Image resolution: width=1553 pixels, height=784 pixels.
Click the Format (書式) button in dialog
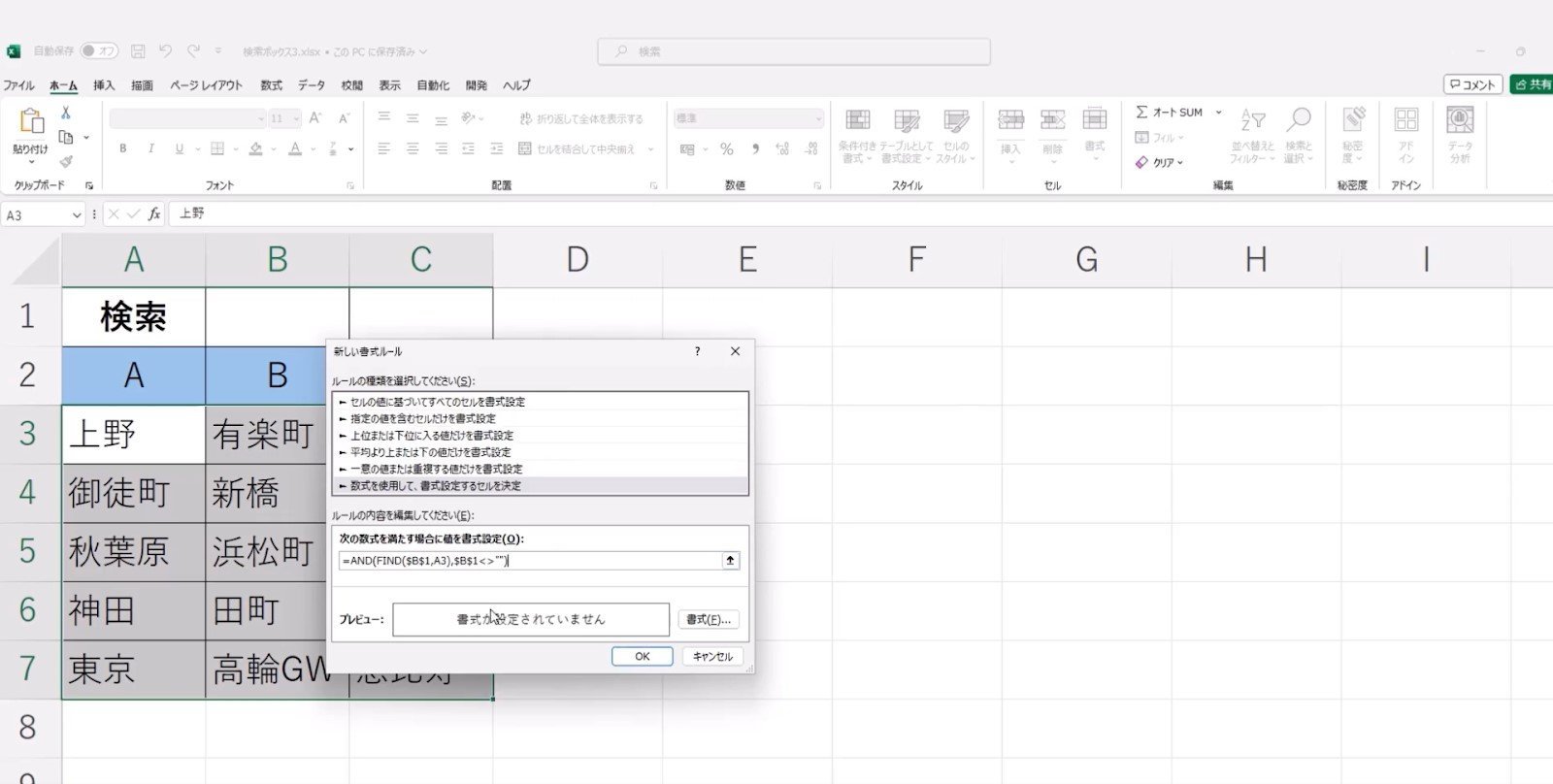pos(709,619)
